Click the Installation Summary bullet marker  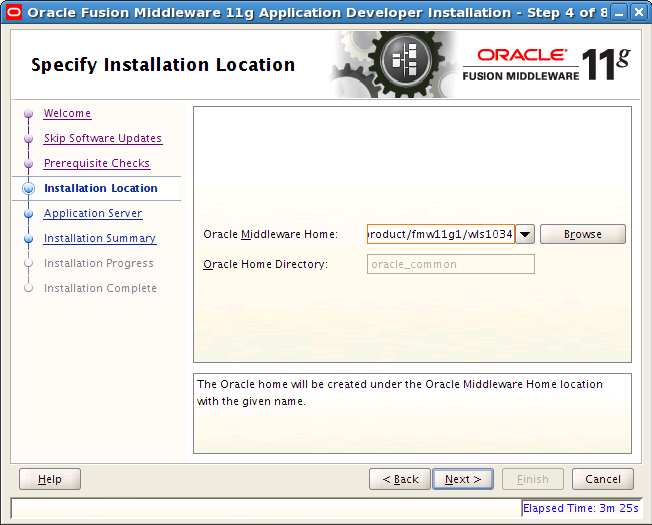pos(28,239)
